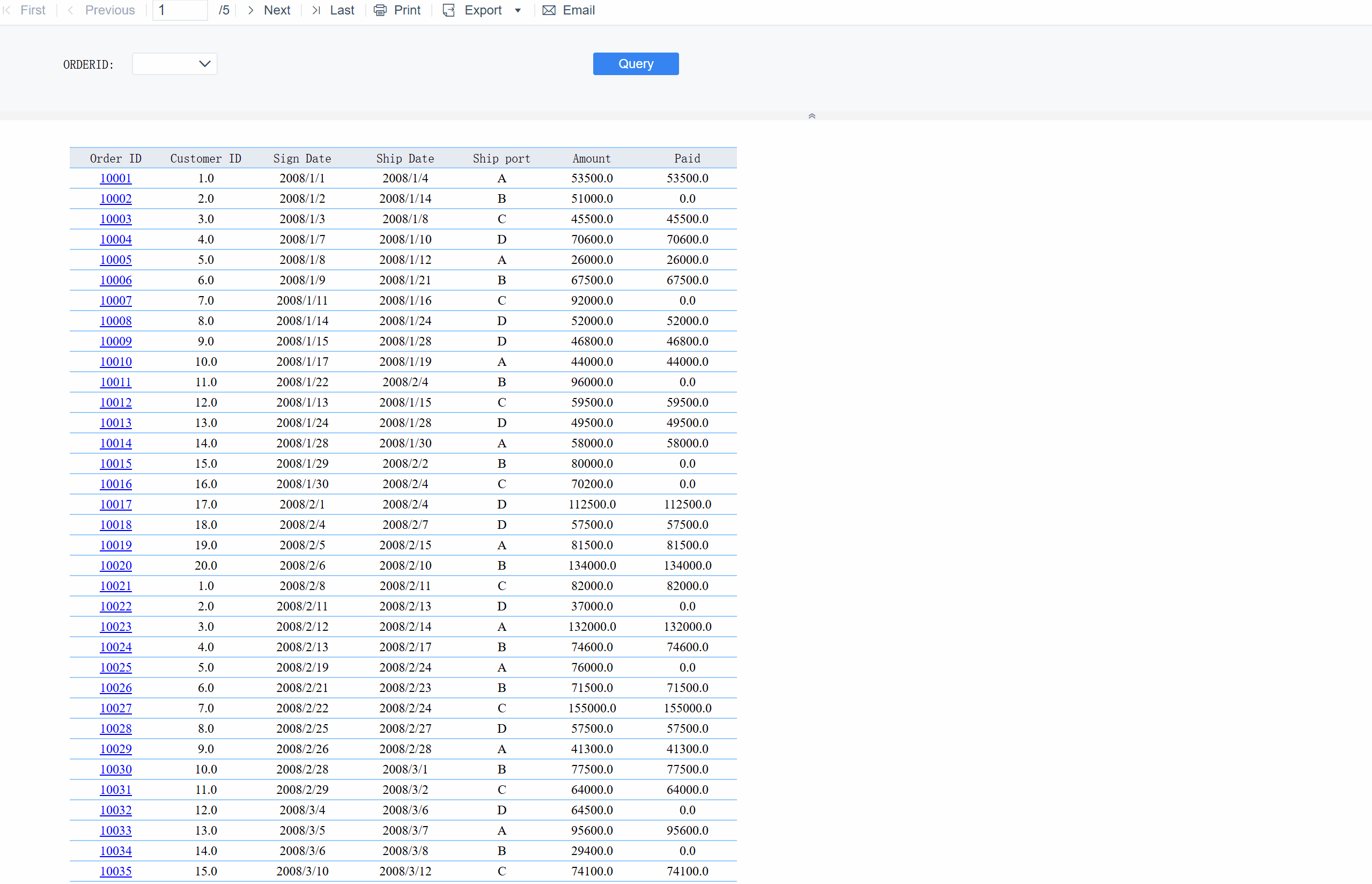Click into the page number field
Screen dimensions: 1372x884
(x=180, y=10)
